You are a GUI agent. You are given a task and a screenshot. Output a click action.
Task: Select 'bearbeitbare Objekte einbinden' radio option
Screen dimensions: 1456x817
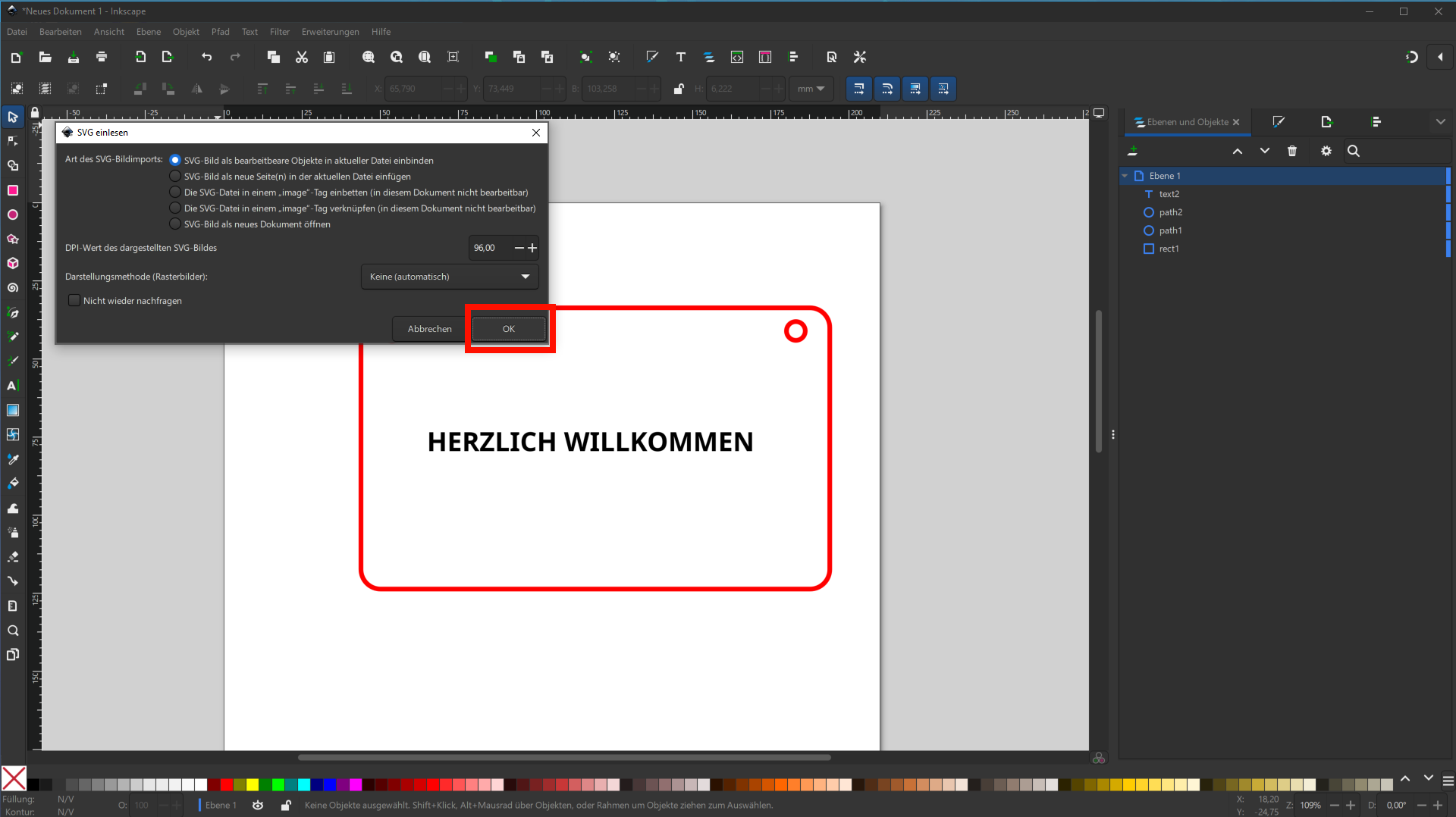[175, 160]
